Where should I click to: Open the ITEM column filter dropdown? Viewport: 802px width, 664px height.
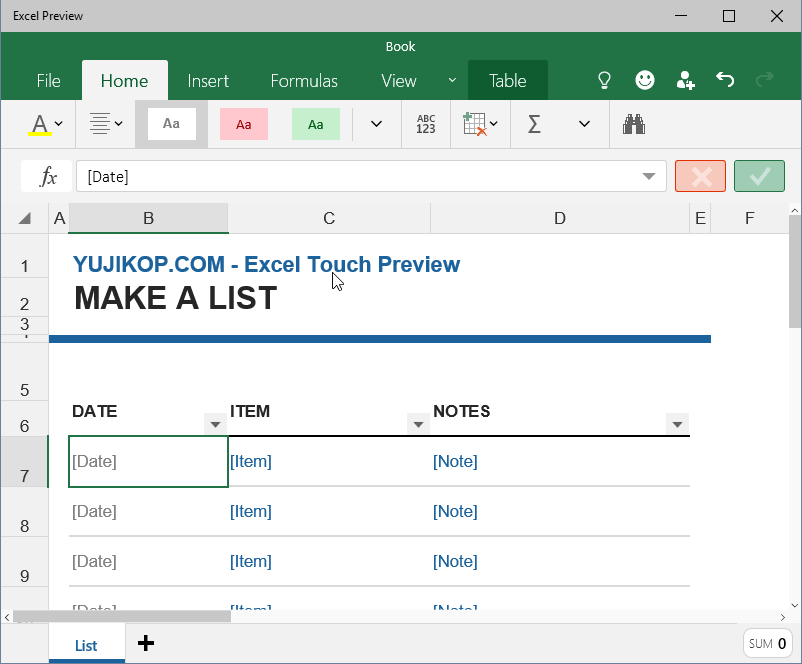point(418,424)
